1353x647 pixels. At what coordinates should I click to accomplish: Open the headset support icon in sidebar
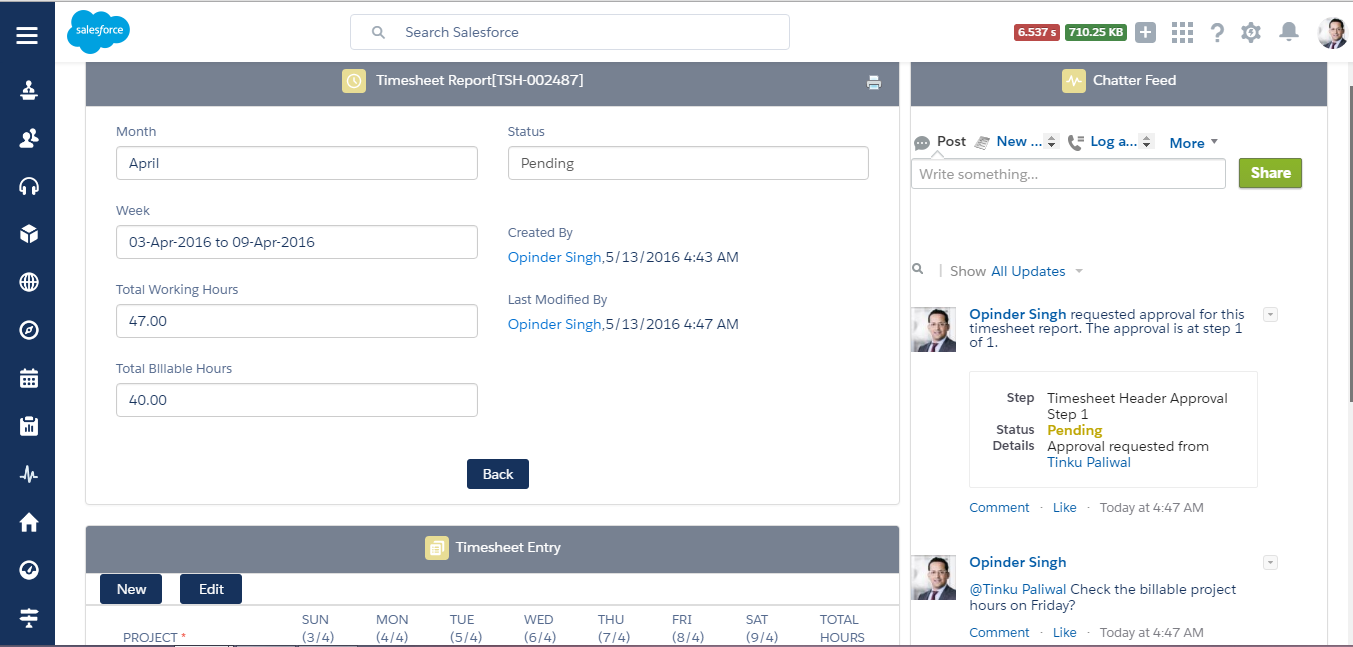[29, 186]
